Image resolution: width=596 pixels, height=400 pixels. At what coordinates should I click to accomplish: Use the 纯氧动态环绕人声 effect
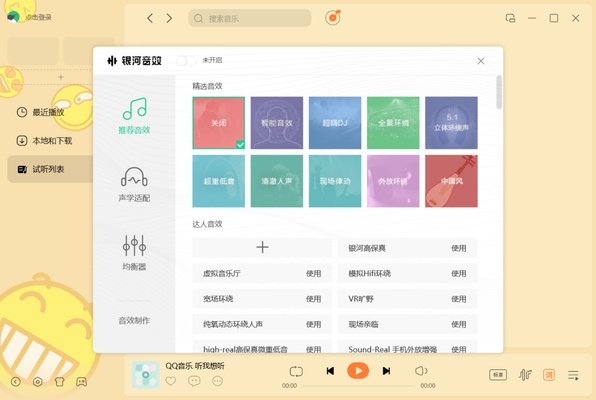click(x=314, y=324)
